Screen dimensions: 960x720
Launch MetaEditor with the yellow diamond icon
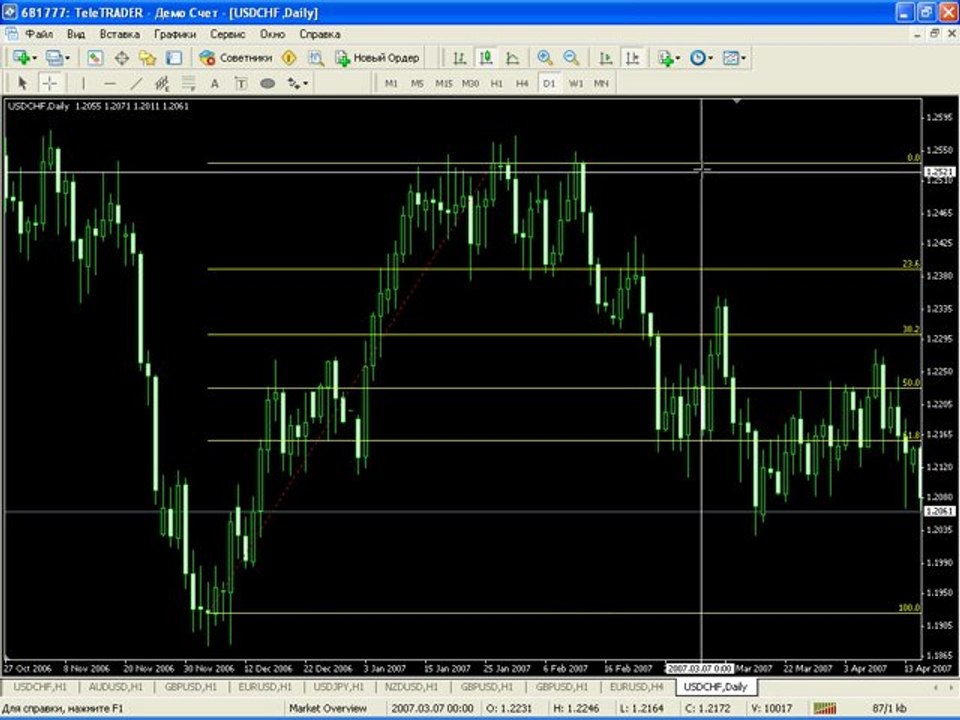289,58
